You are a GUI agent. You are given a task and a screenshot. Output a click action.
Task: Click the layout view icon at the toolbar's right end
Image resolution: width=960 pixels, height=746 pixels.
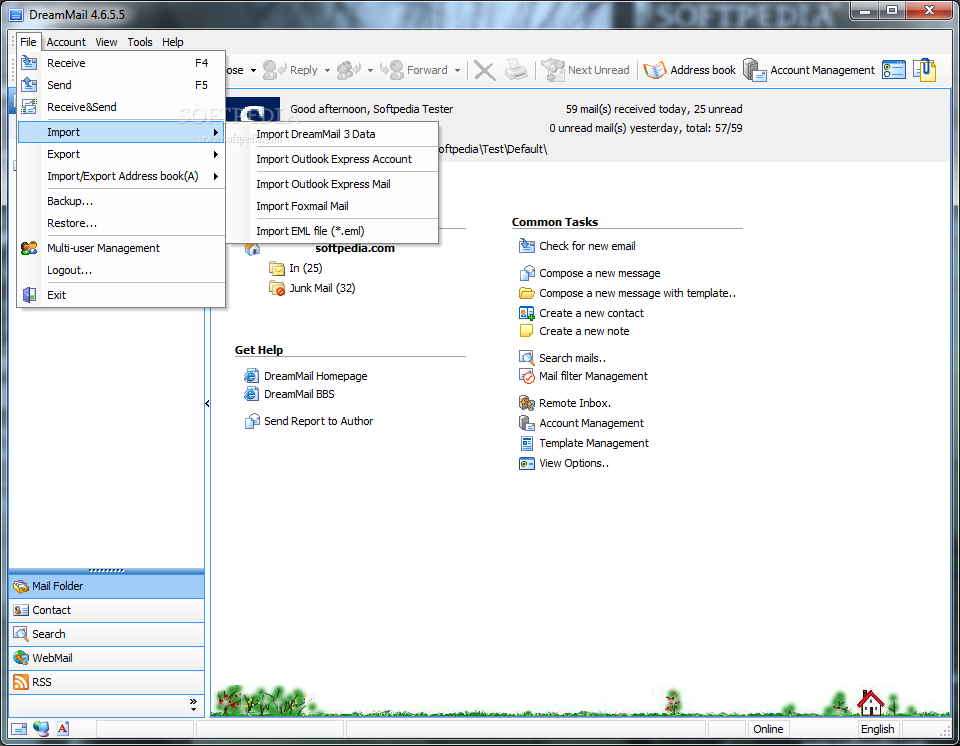(894, 70)
